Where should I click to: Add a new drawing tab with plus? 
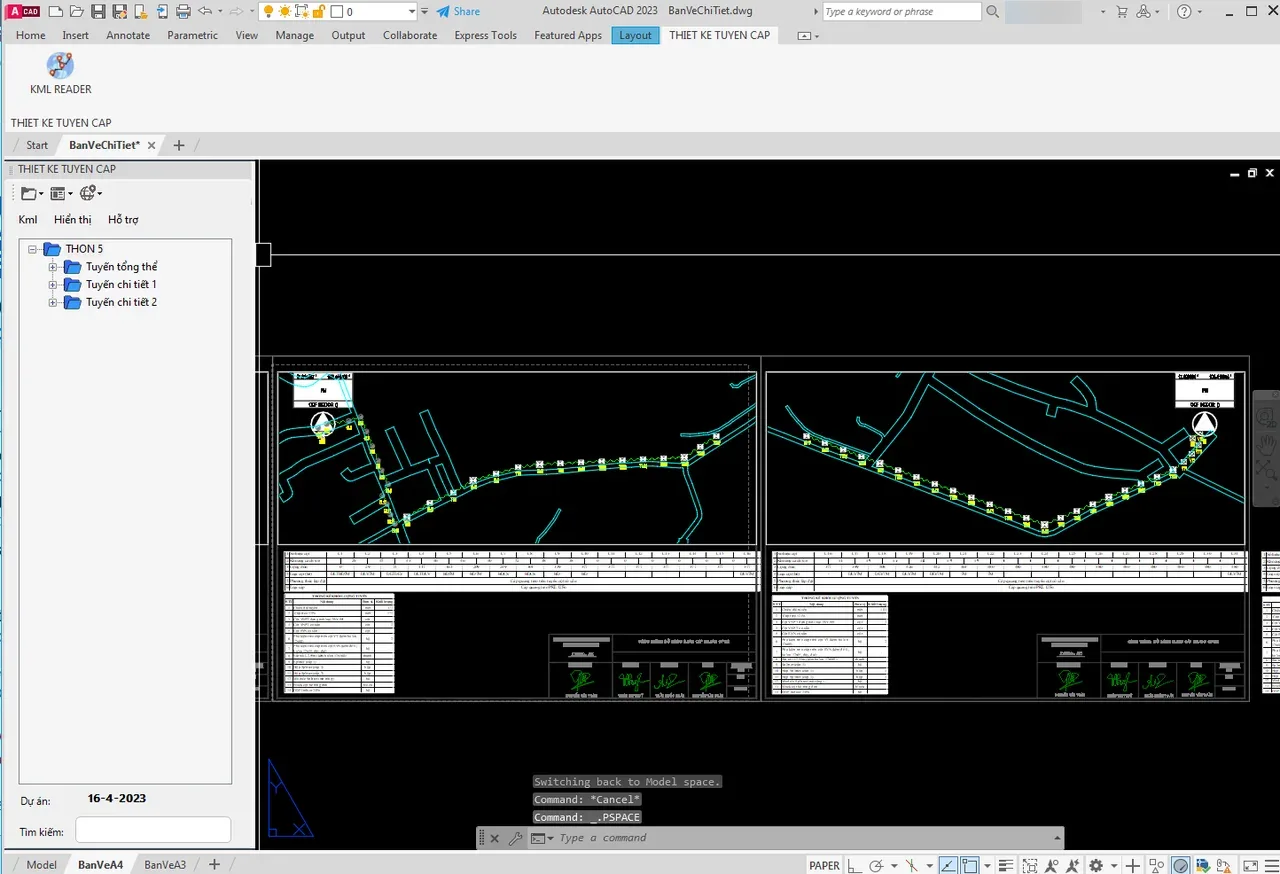pos(179,145)
